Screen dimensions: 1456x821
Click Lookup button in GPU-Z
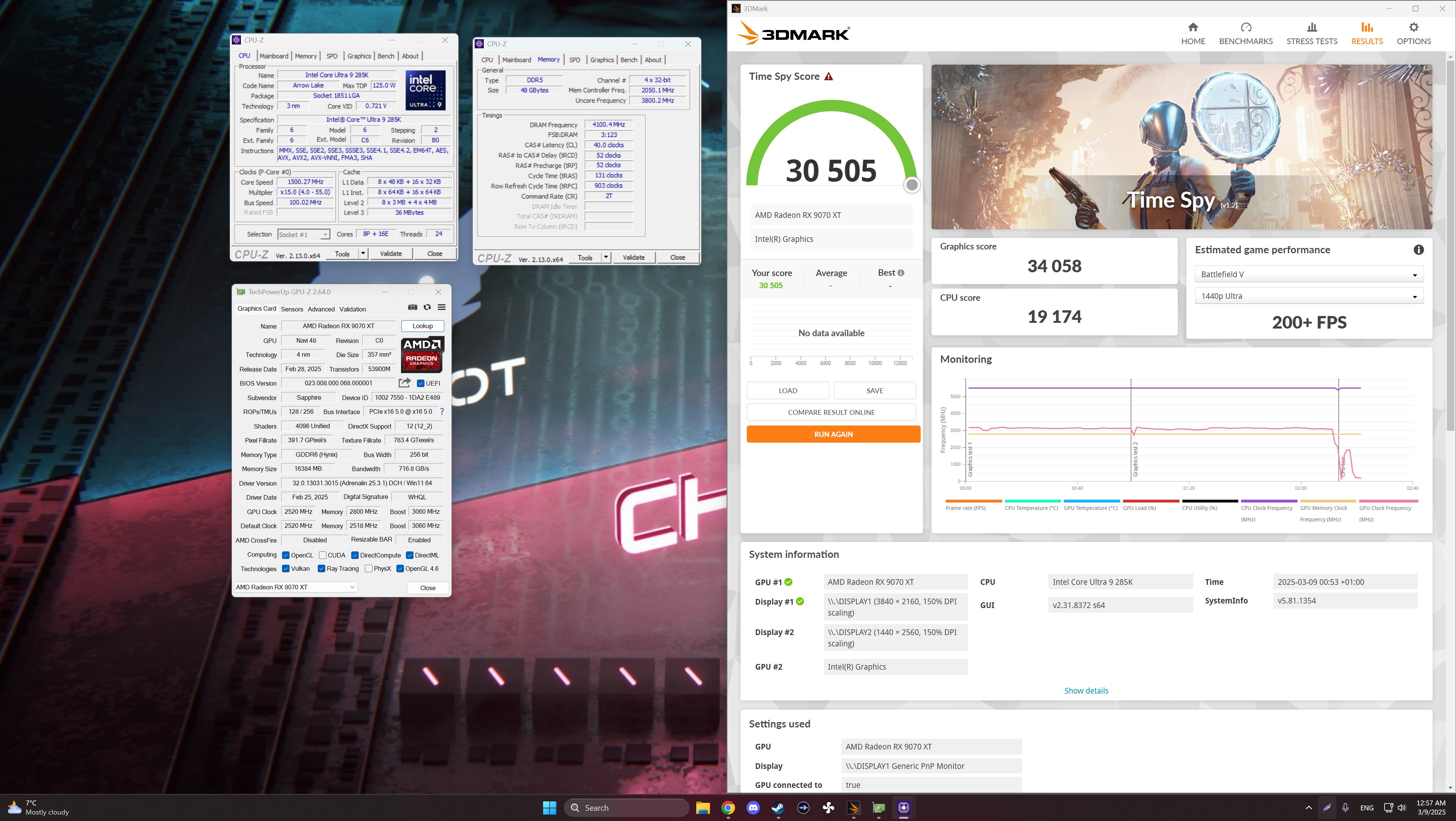pos(422,326)
